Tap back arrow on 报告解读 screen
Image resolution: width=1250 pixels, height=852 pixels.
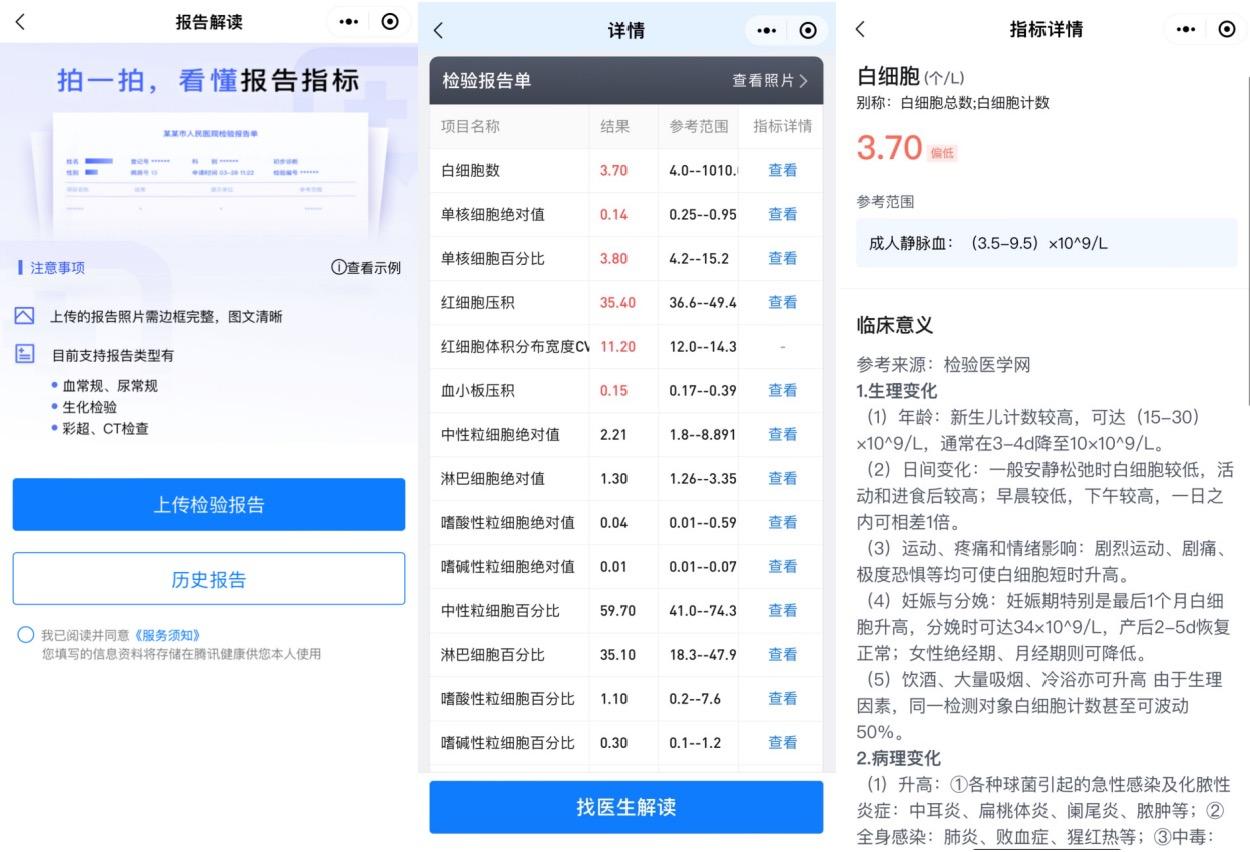tap(20, 22)
